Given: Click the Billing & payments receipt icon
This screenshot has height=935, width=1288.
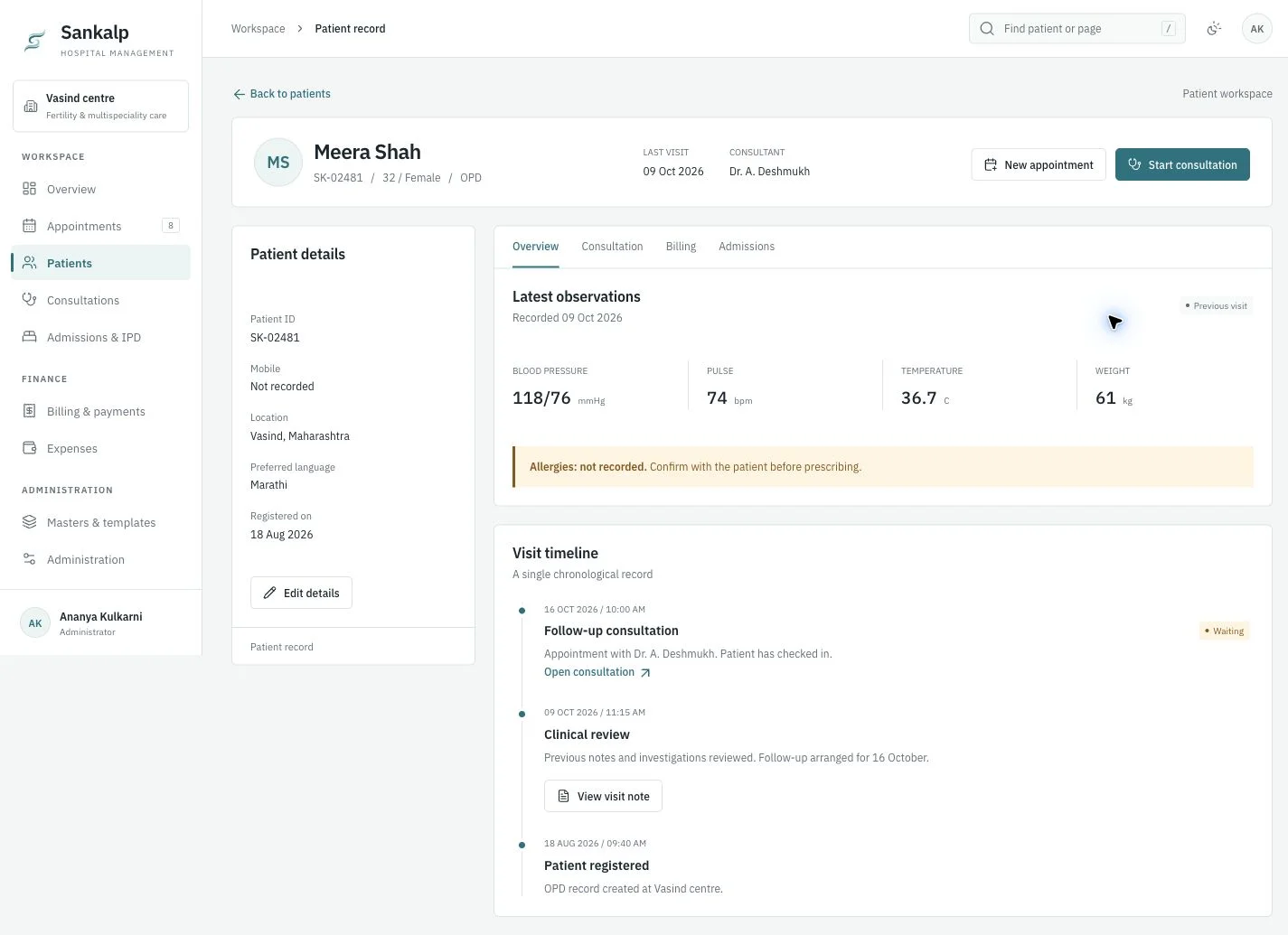Looking at the screenshot, I should [30, 411].
